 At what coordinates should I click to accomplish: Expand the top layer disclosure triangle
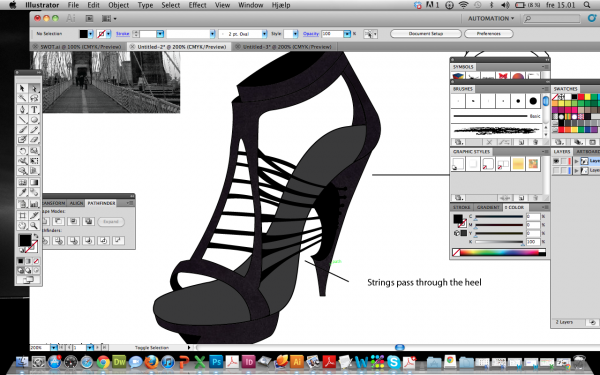576,161
